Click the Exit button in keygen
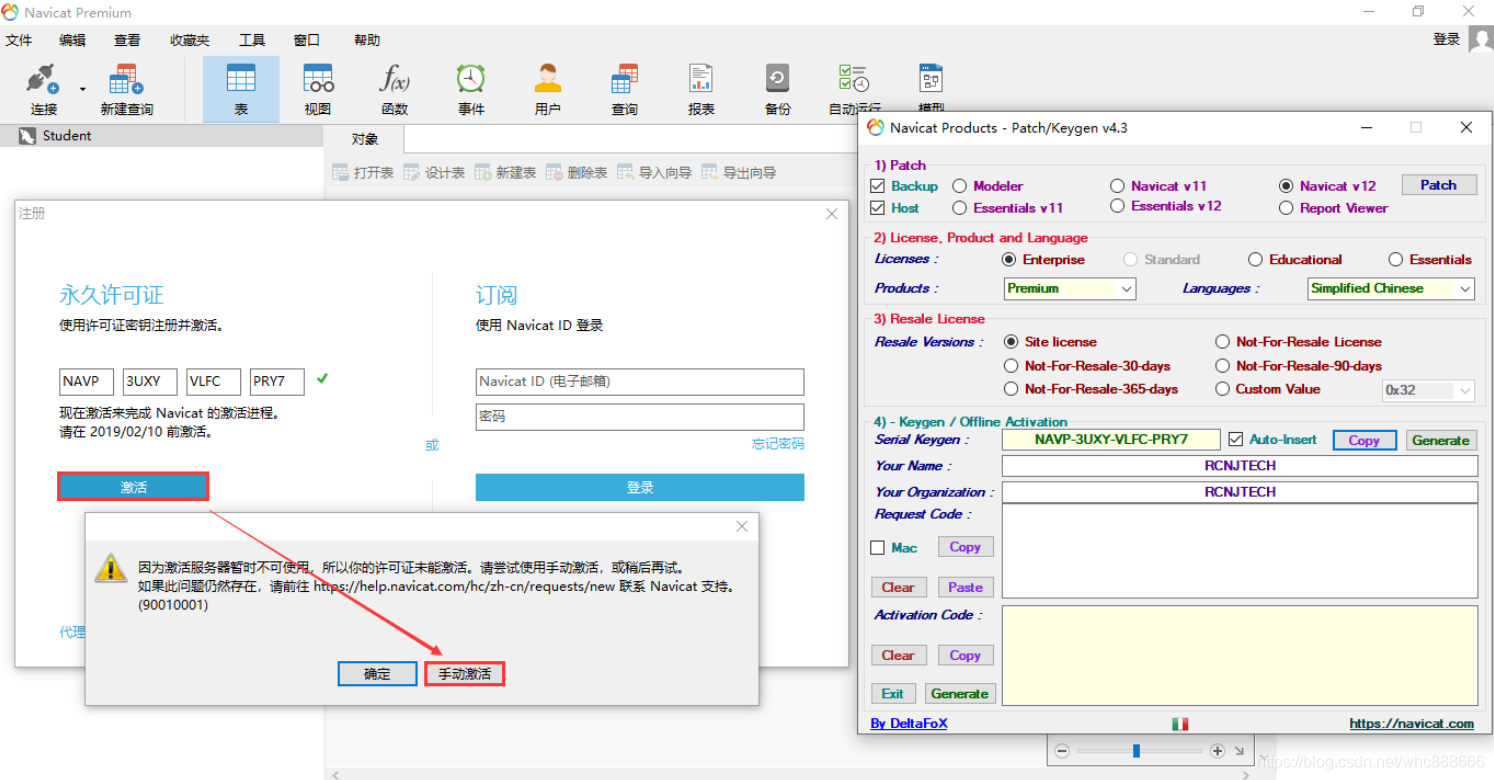The image size is (1494, 780). click(892, 693)
